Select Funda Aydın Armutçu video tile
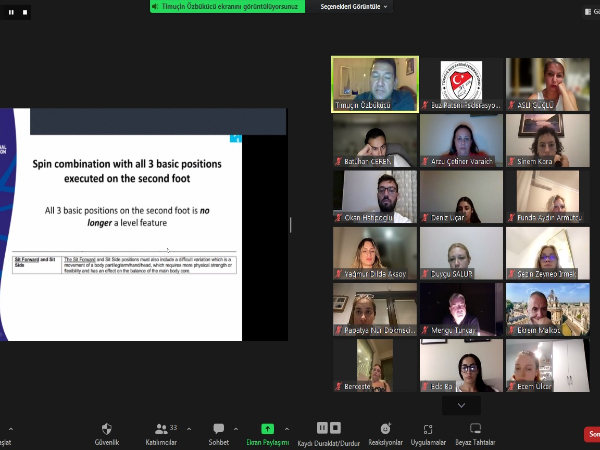The image size is (600, 450). (548, 197)
